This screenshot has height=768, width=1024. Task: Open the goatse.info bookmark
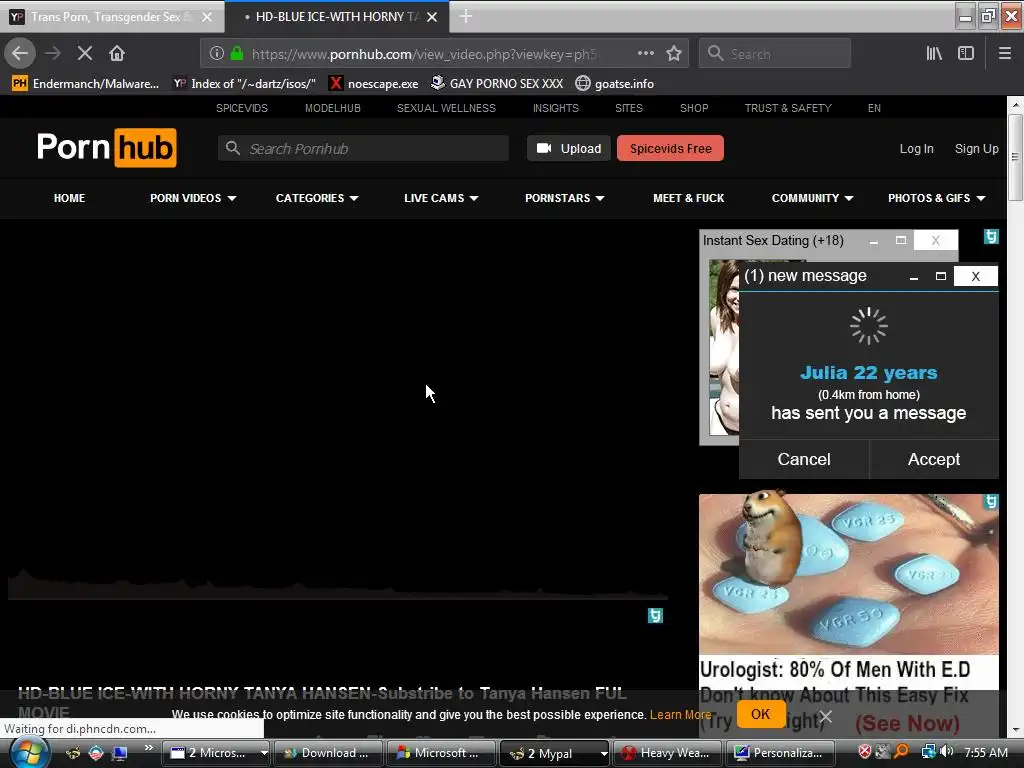click(x=615, y=84)
